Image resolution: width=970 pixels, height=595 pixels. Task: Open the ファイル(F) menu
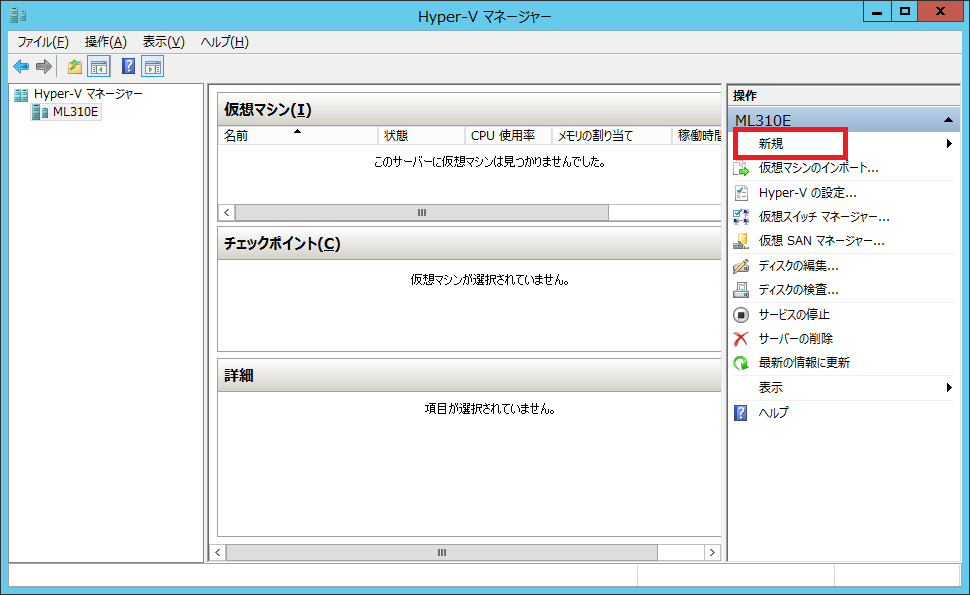click(x=43, y=42)
